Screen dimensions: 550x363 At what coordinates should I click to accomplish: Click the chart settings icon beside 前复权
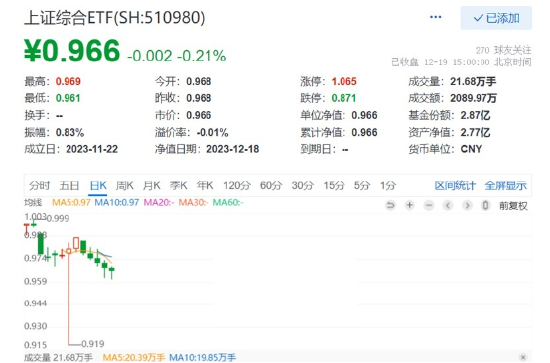(x=485, y=205)
